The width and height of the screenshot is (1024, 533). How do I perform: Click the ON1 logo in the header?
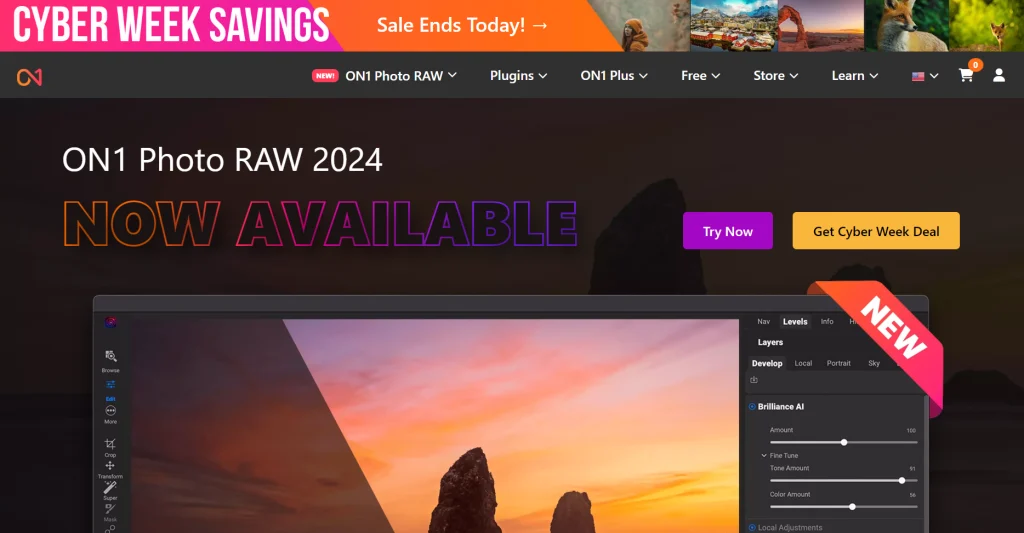[x=29, y=77]
